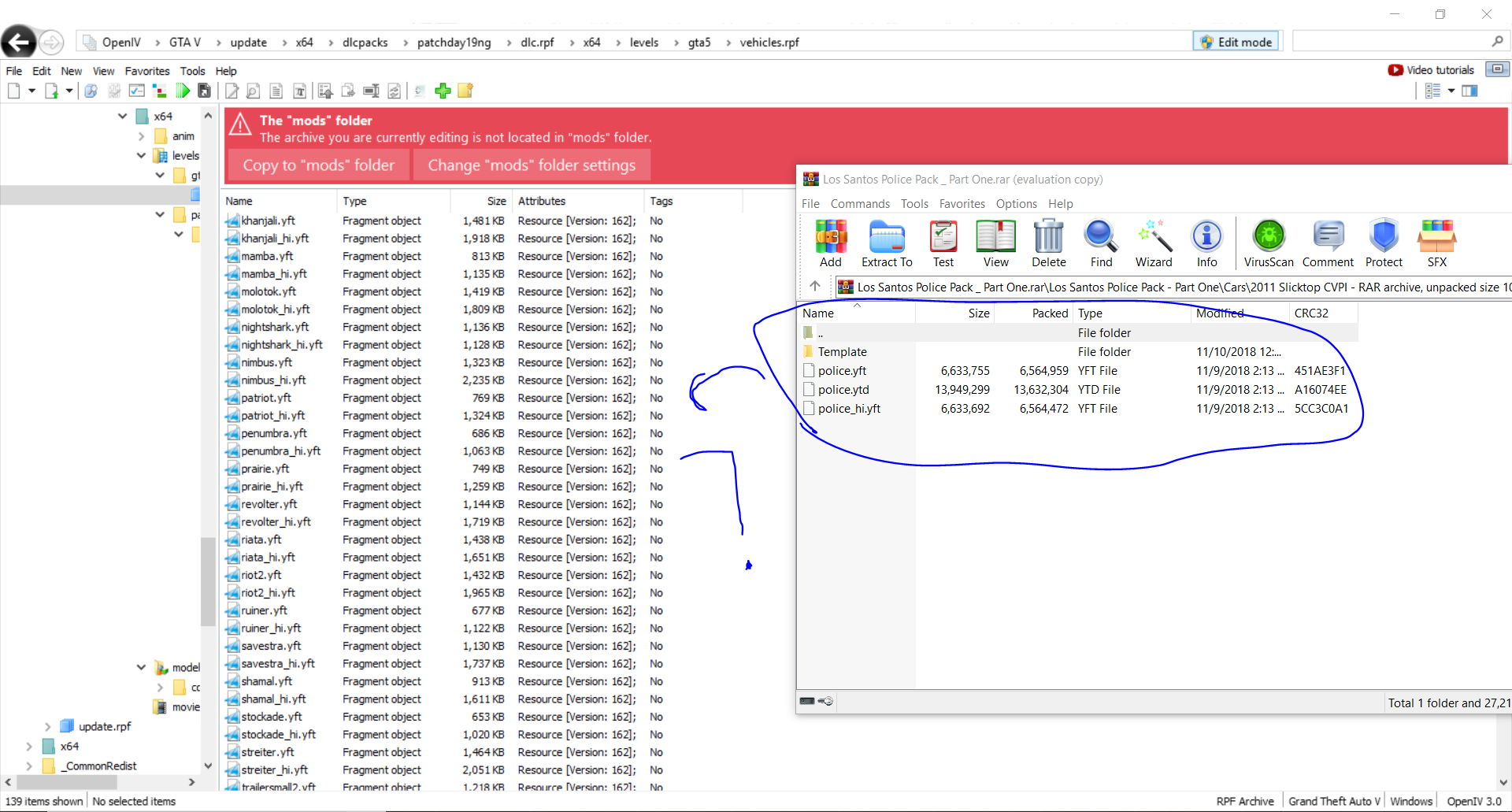Click Copy to "mods" folder button
The image size is (1512, 812).
point(318,165)
